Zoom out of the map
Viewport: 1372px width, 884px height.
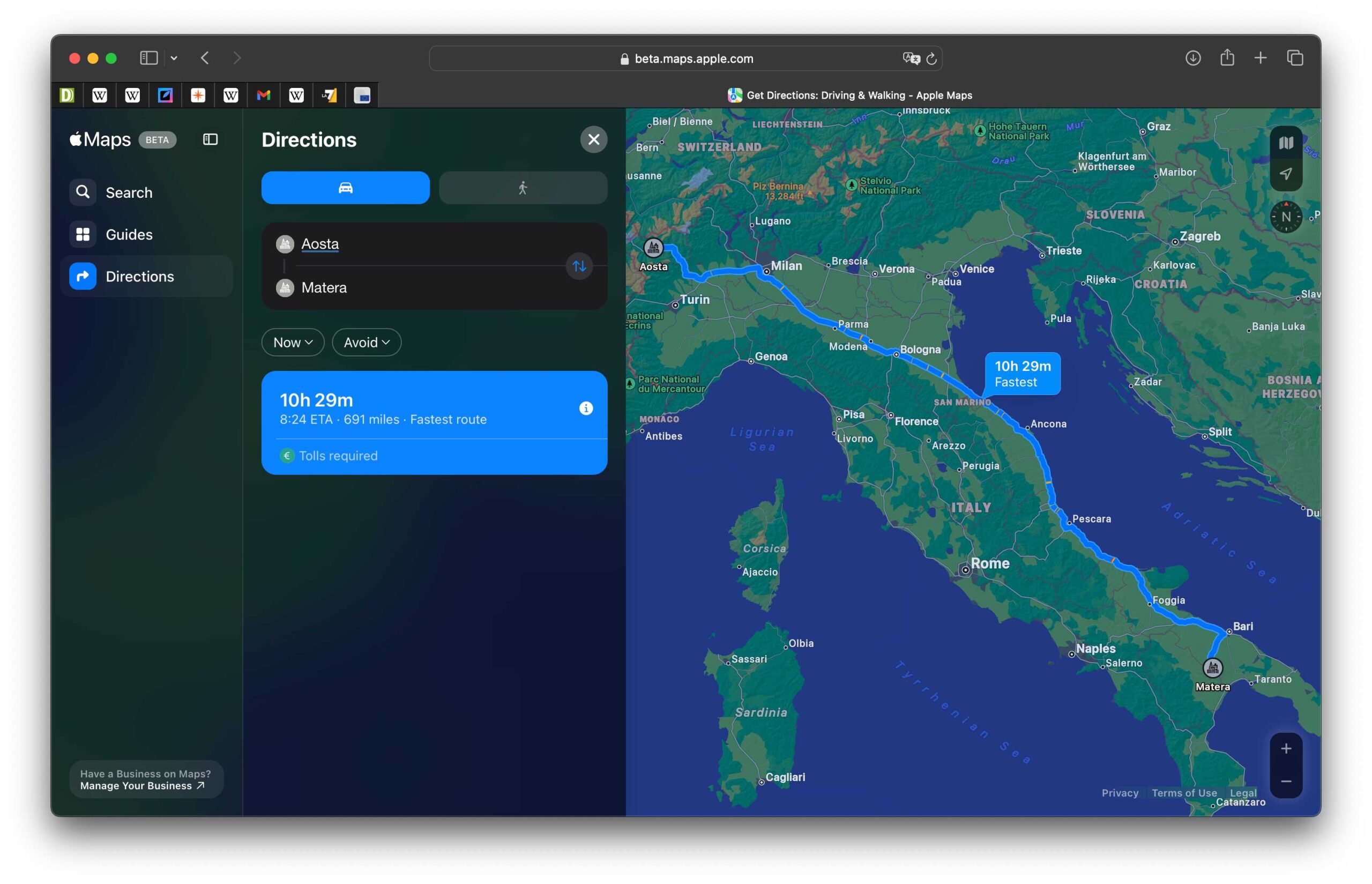1286,781
